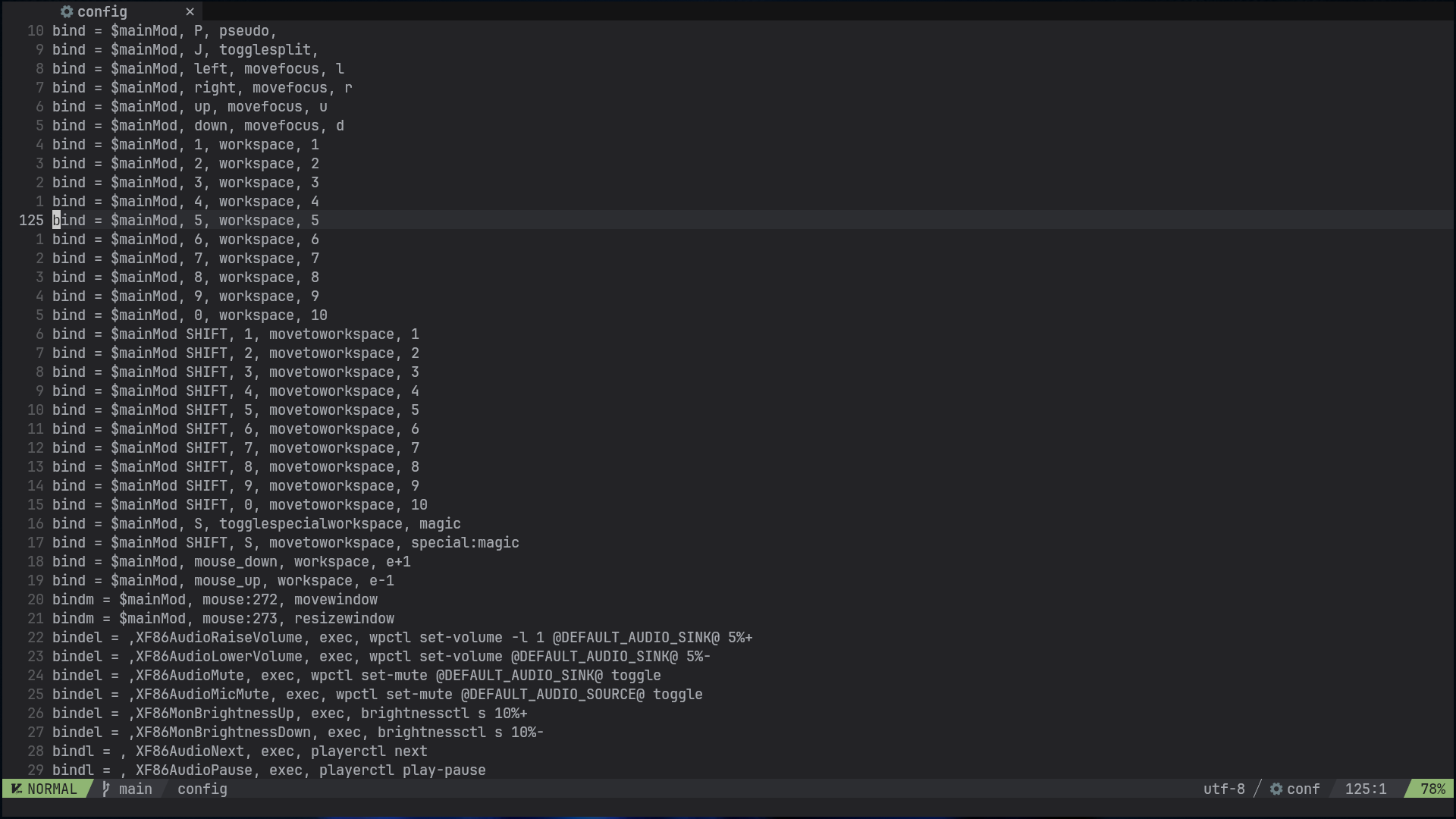Click line 'SHIFT, 6, movetoworkspace, 6'

(236, 428)
